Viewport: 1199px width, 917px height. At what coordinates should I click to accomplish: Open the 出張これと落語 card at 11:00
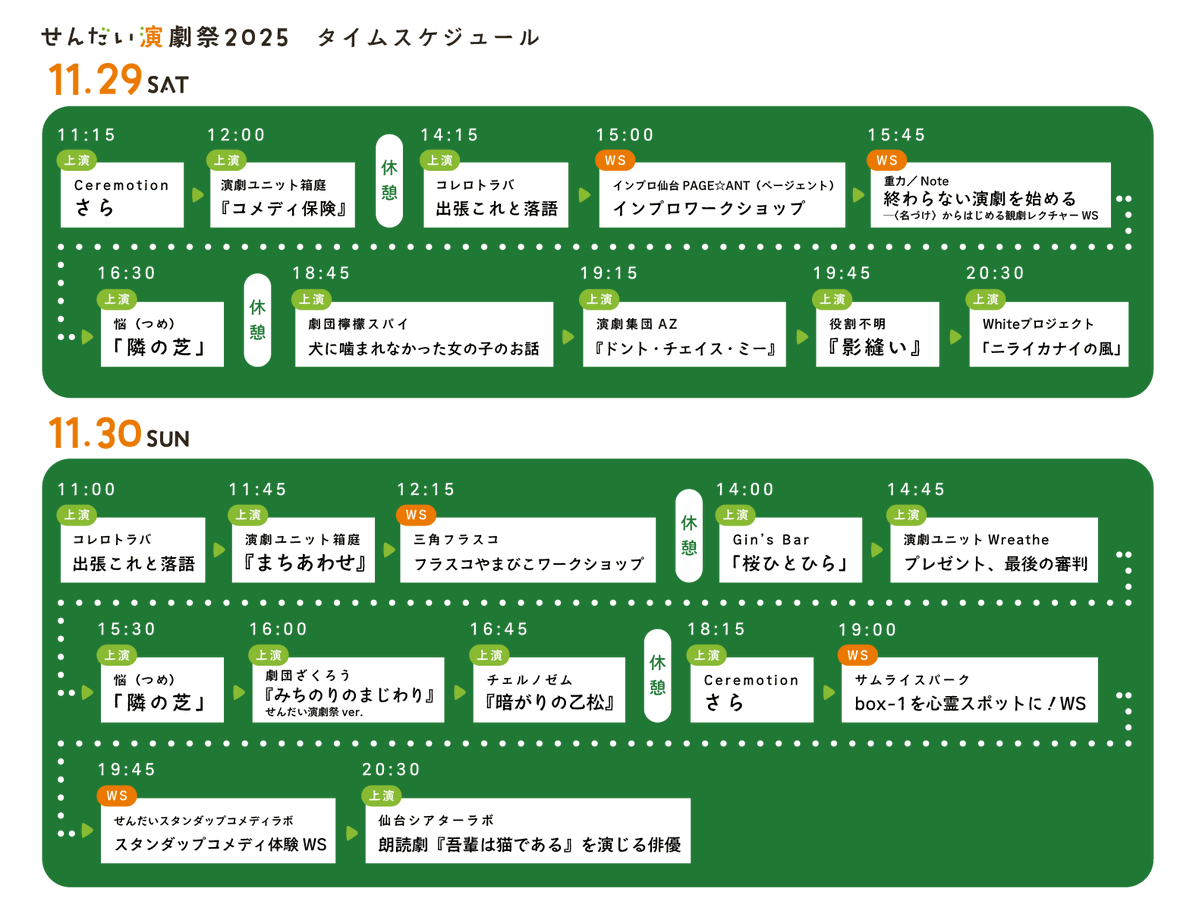tap(133, 550)
